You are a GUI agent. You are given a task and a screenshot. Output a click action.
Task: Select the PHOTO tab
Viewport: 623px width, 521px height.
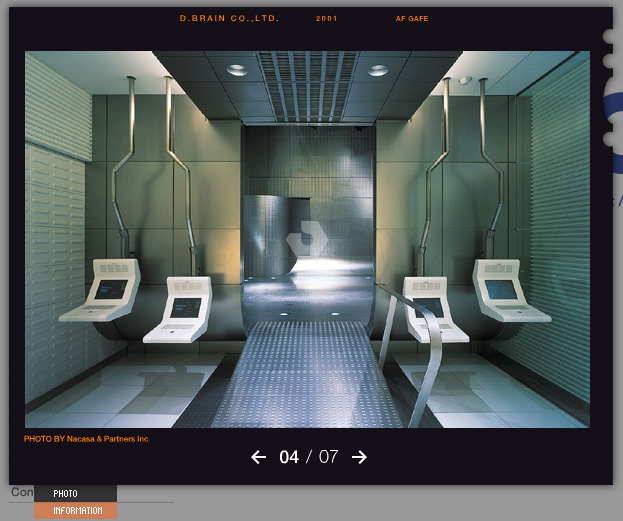point(75,493)
